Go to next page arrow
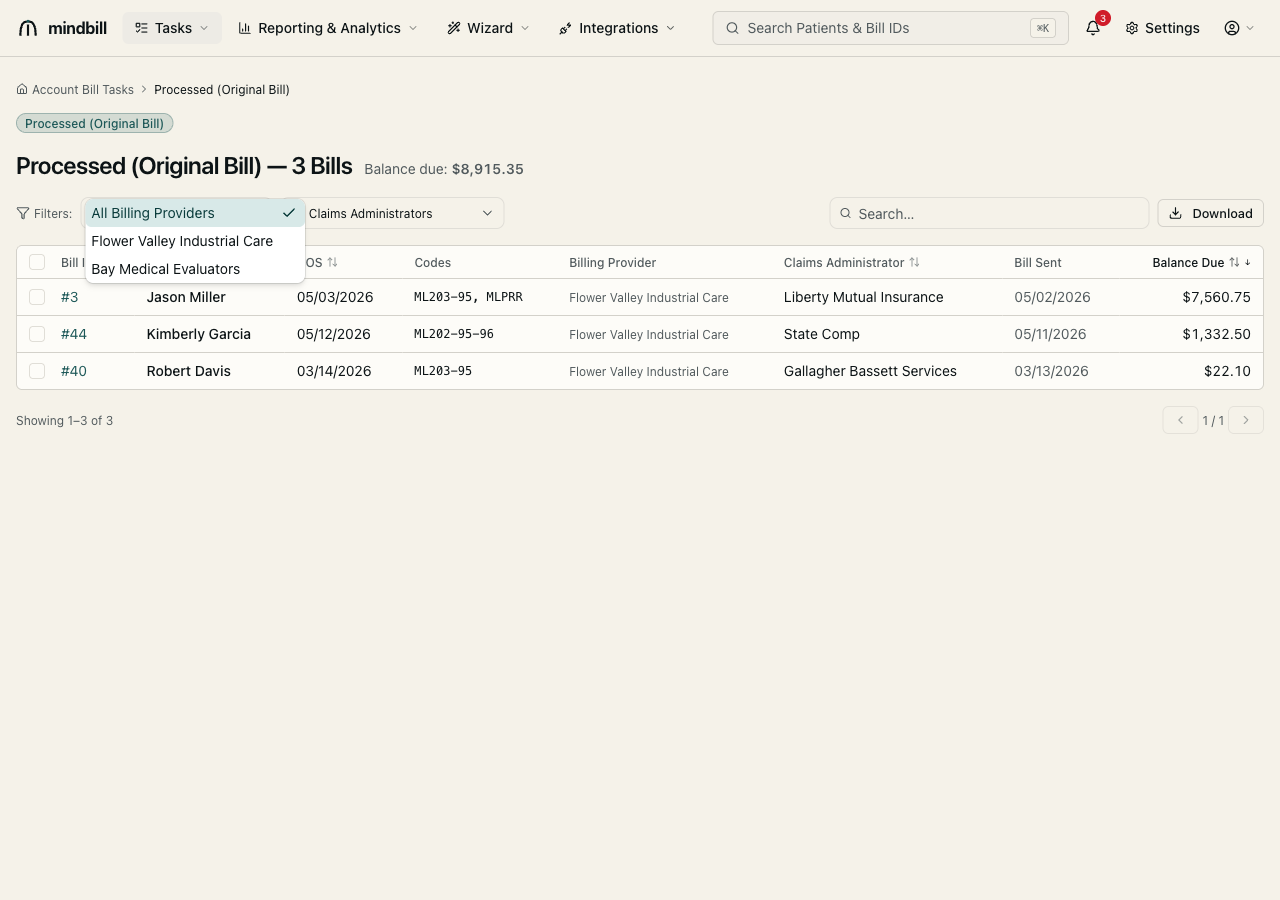 click(x=1246, y=420)
